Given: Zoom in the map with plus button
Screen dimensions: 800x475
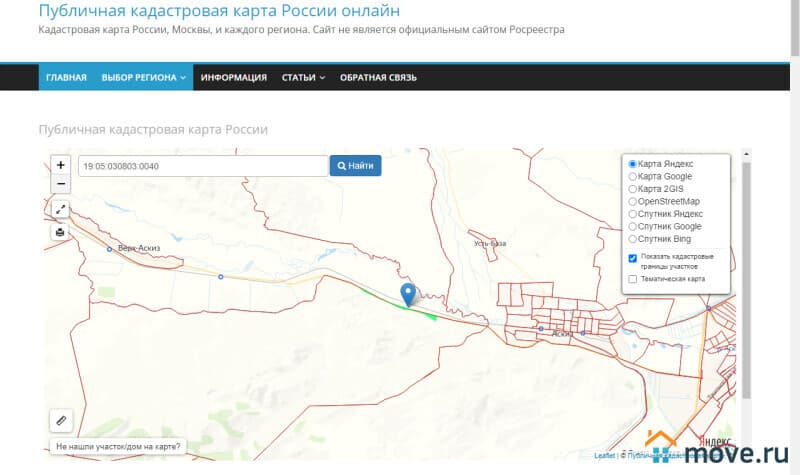Looking at the screenshot, I should pyautogui.click(x=61, y=165).
